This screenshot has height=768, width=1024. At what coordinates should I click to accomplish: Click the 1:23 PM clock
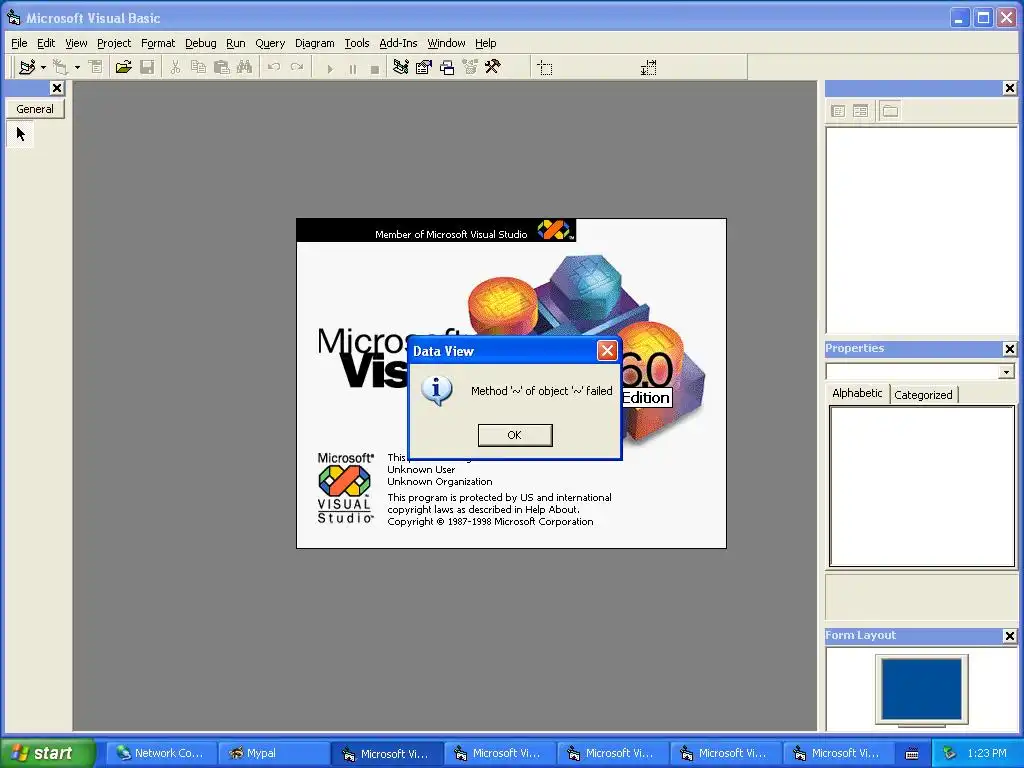coord(987,754)
